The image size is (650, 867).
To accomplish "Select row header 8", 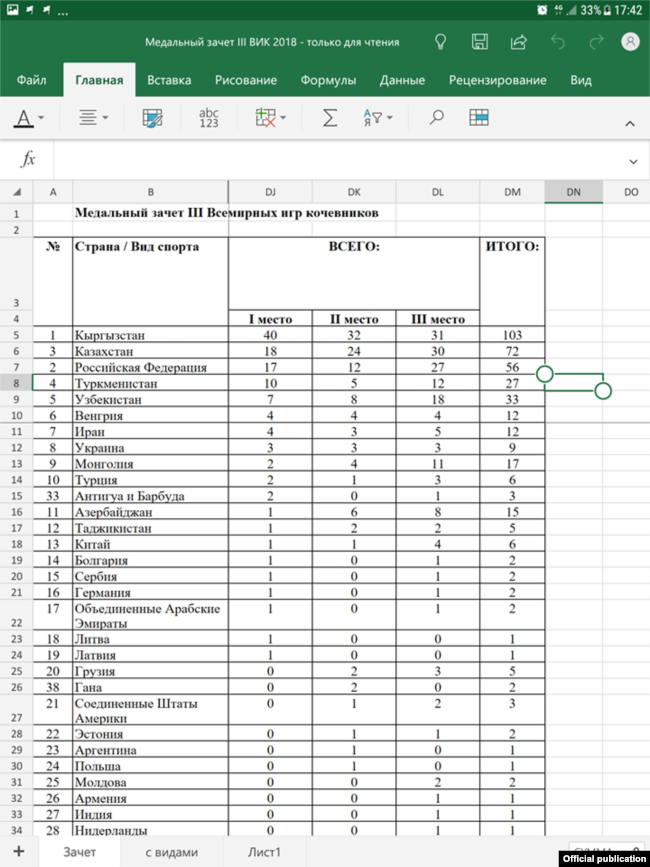I will point(17,383).
